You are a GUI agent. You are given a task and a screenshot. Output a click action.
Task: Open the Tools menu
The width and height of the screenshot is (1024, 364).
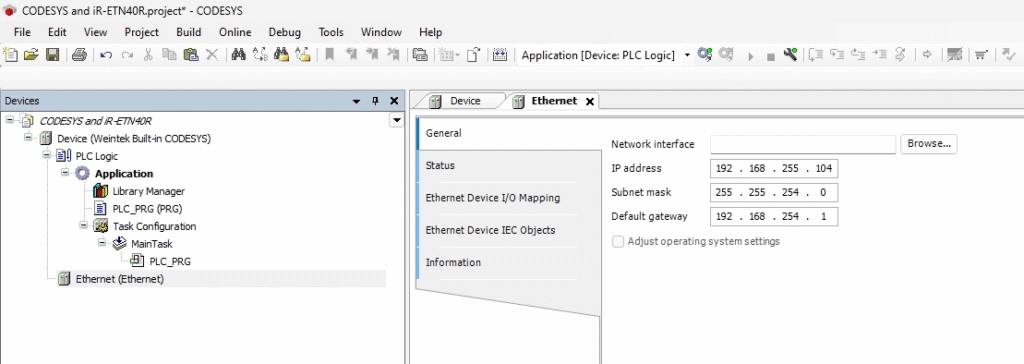point(331,32)
